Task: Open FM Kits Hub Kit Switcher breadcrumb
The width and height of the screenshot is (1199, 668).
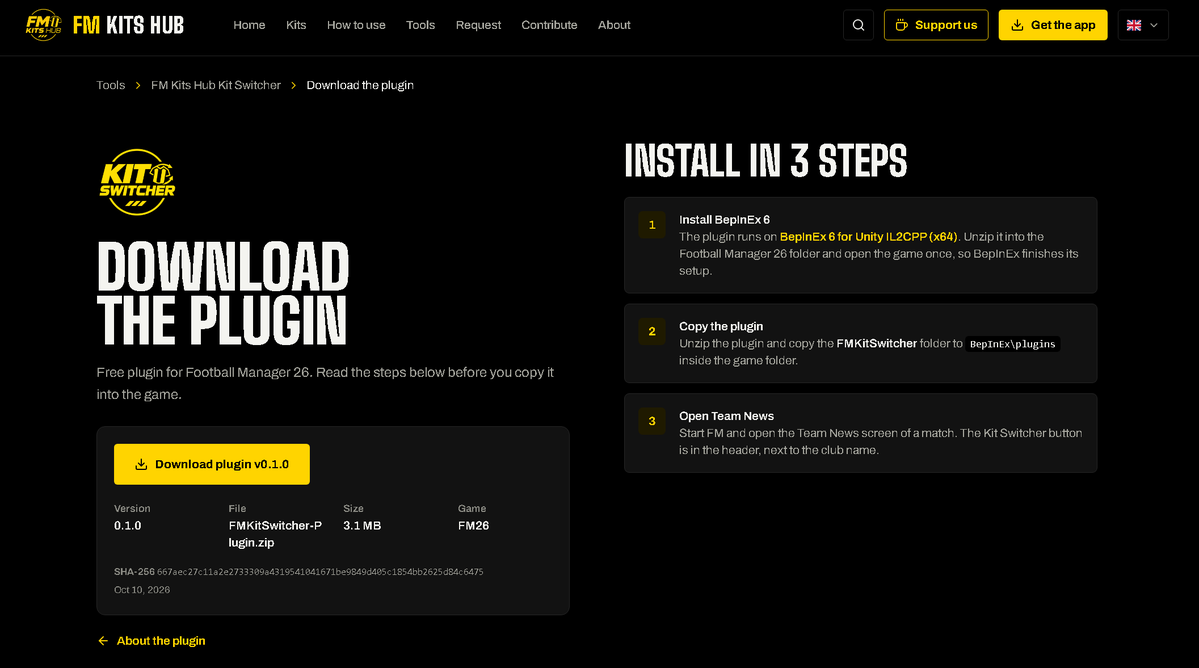Action: 216,85
